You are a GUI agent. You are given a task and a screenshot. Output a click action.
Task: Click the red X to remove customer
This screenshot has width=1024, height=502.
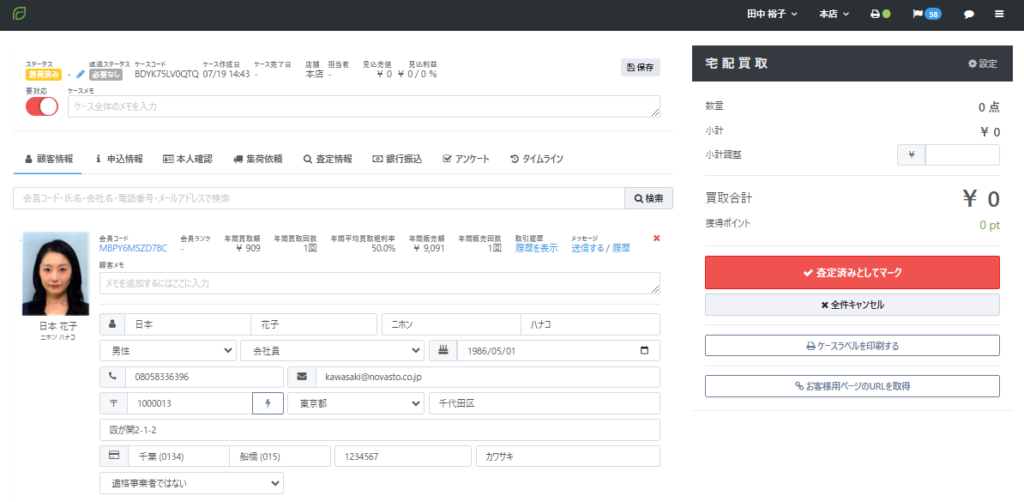click(656, 238)
